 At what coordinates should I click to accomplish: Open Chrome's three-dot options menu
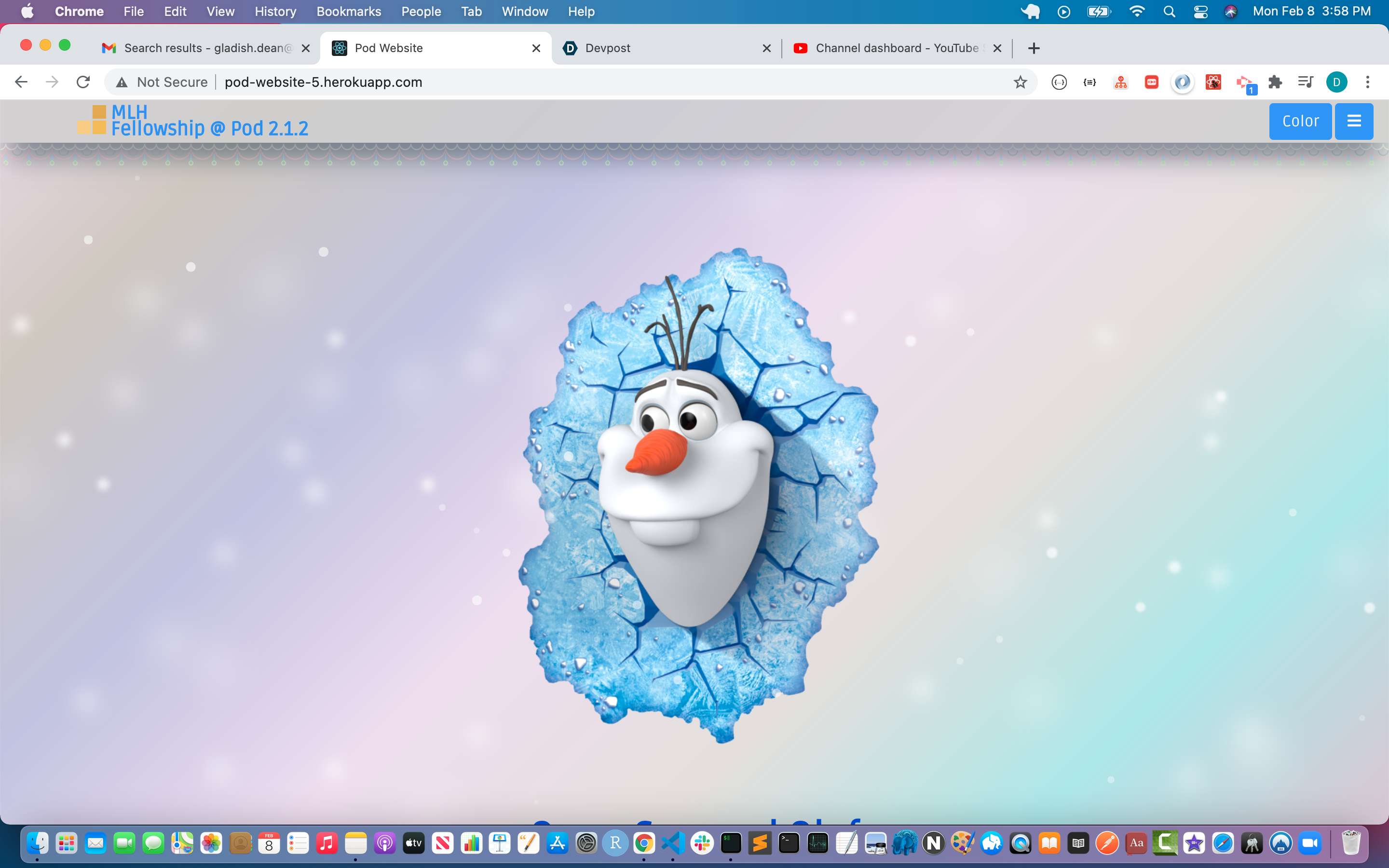1368,82
